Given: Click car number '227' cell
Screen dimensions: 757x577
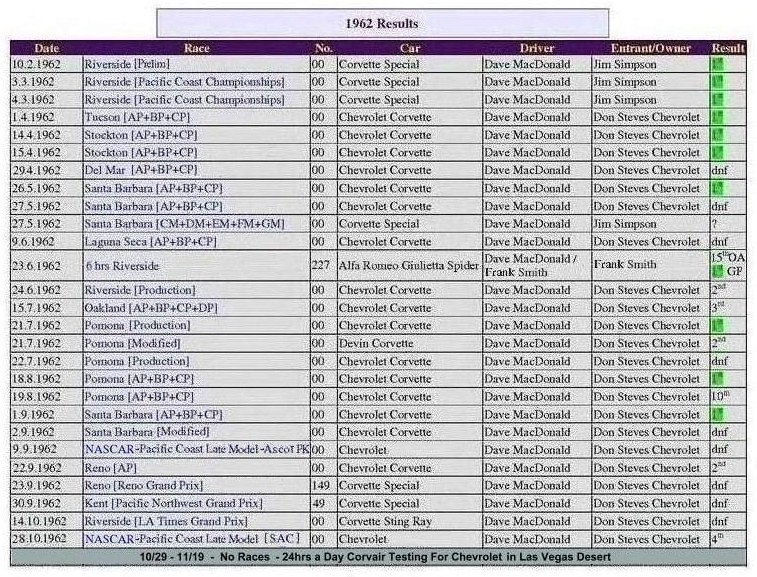Looking at the screenshot, I should click(x=321, y=265).
